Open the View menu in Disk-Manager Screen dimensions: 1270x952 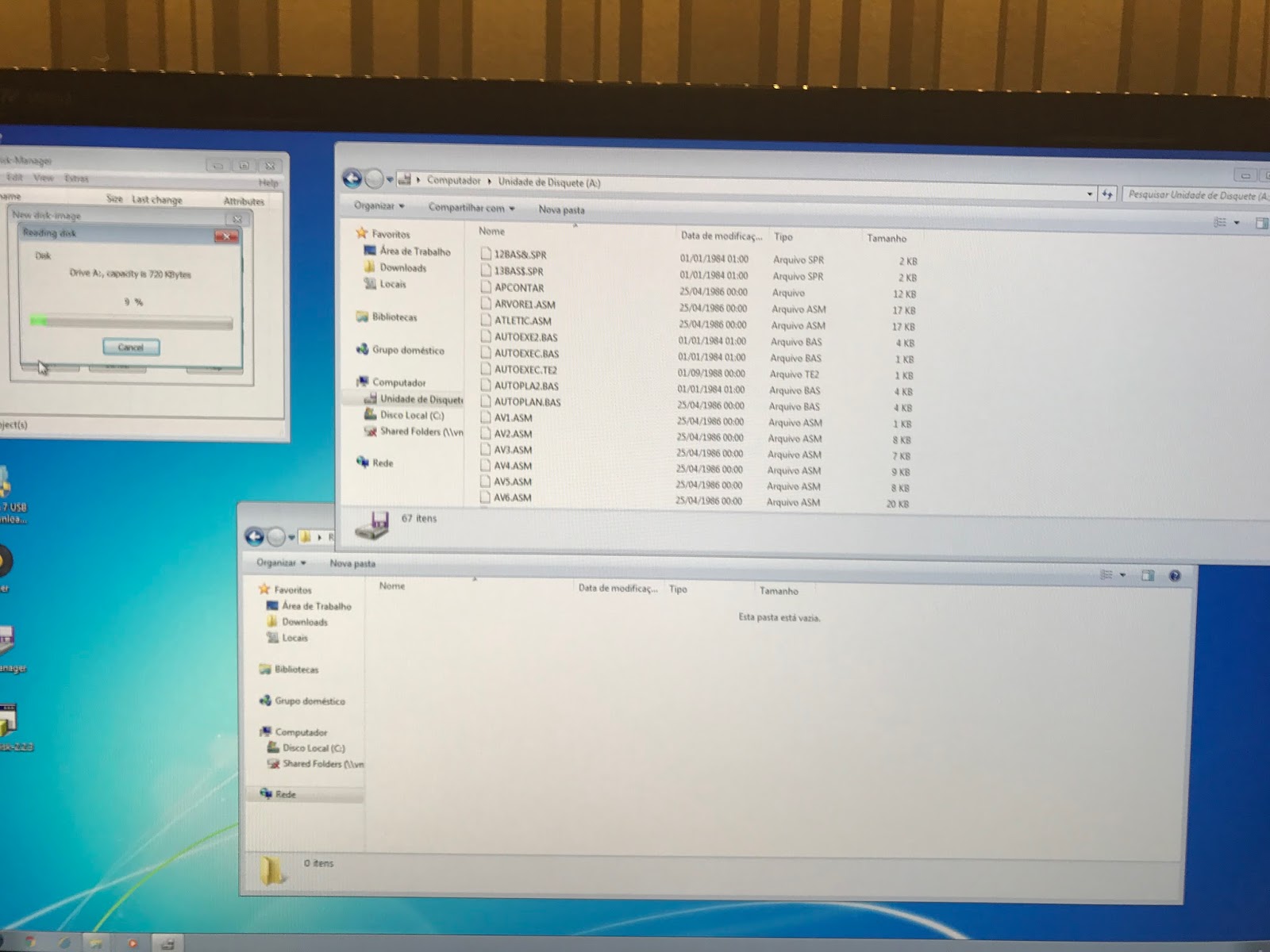(x=43, y=178)
